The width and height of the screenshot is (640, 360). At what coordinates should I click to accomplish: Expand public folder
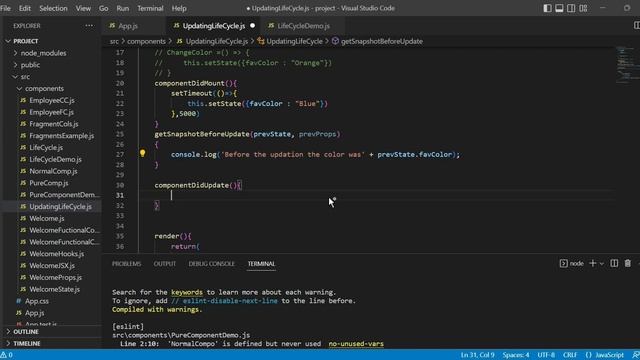(x=30, y=65)
